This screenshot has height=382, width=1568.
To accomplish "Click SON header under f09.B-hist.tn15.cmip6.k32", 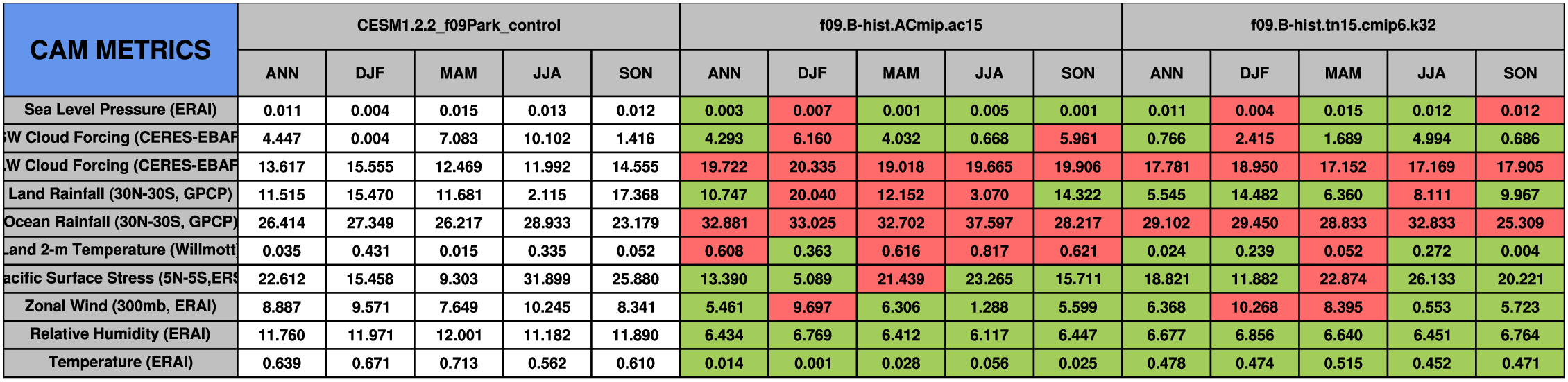I will click(x=1519, y=73).
